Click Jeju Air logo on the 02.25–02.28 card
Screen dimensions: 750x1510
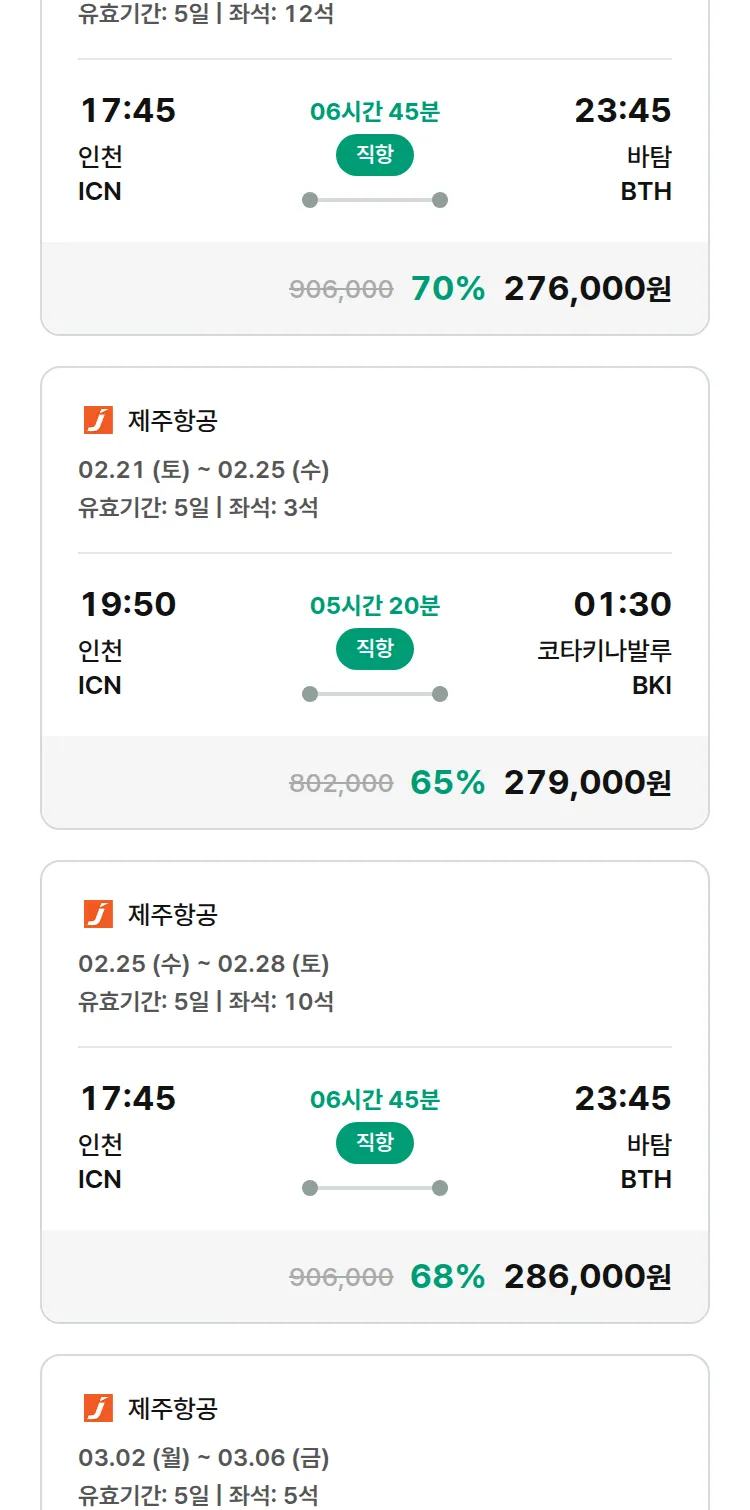(98, 914)
